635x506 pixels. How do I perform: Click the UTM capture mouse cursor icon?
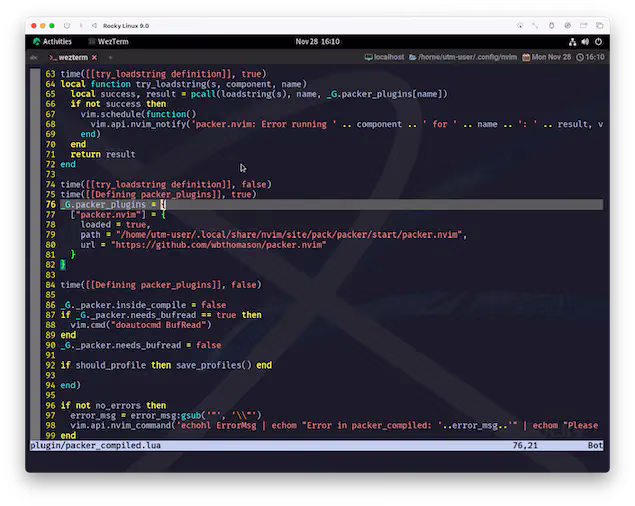[x=520, y=26]
